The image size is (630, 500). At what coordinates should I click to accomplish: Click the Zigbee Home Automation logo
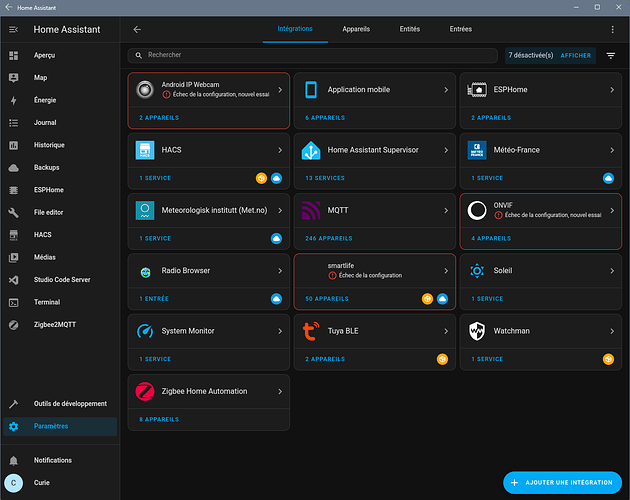pyautogui.click(x=145, y=391)
